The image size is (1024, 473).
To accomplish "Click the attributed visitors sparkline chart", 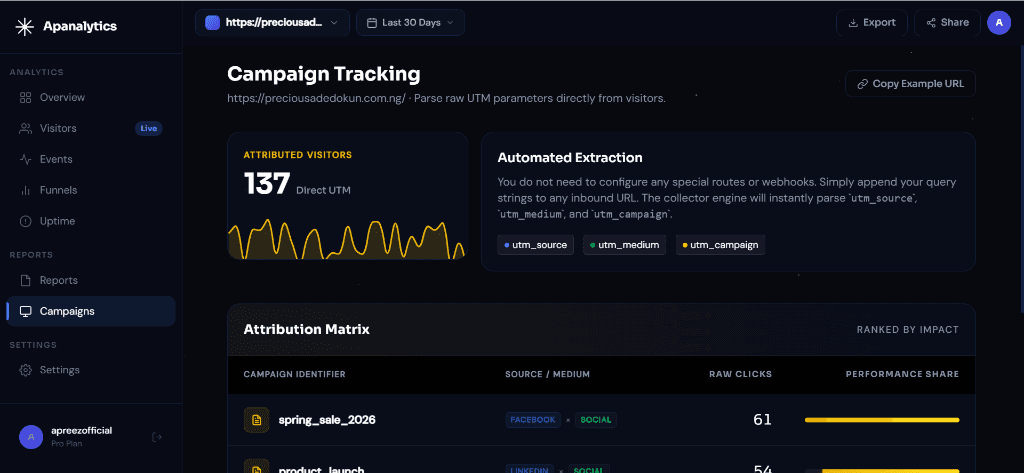I will (347, 239).
